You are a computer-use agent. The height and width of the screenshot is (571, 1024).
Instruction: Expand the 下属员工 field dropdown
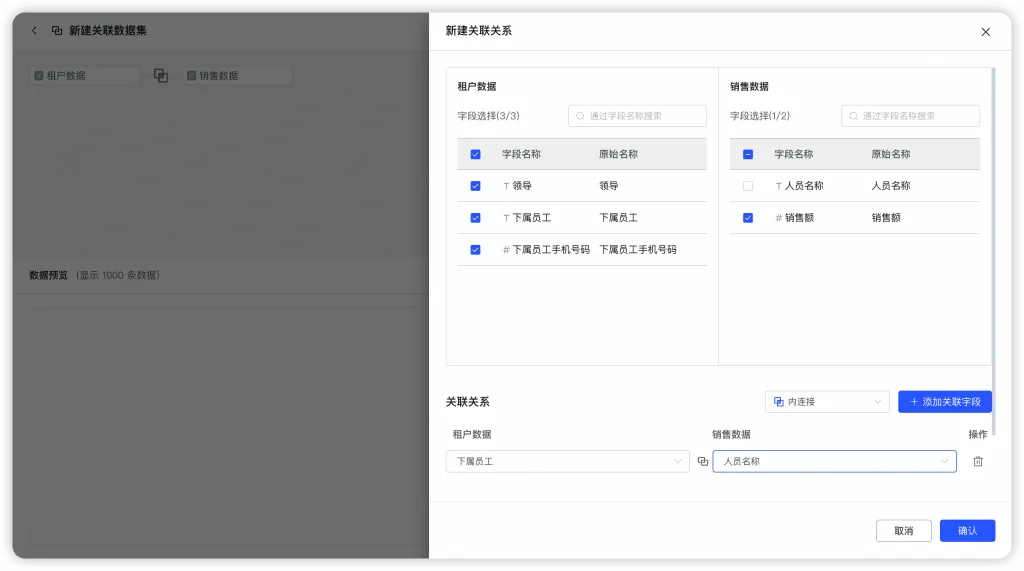coord(568,461)
